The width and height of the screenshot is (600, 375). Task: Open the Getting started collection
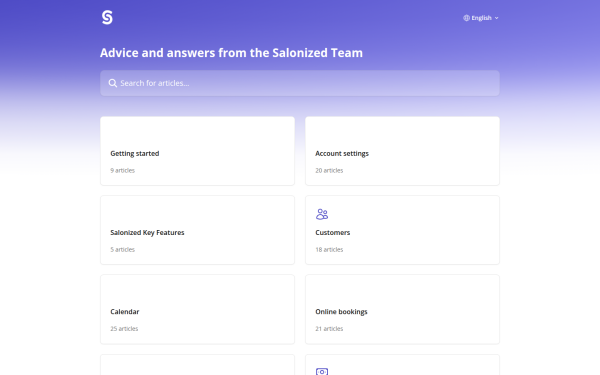pyautogui.click(x=197, y=151)
